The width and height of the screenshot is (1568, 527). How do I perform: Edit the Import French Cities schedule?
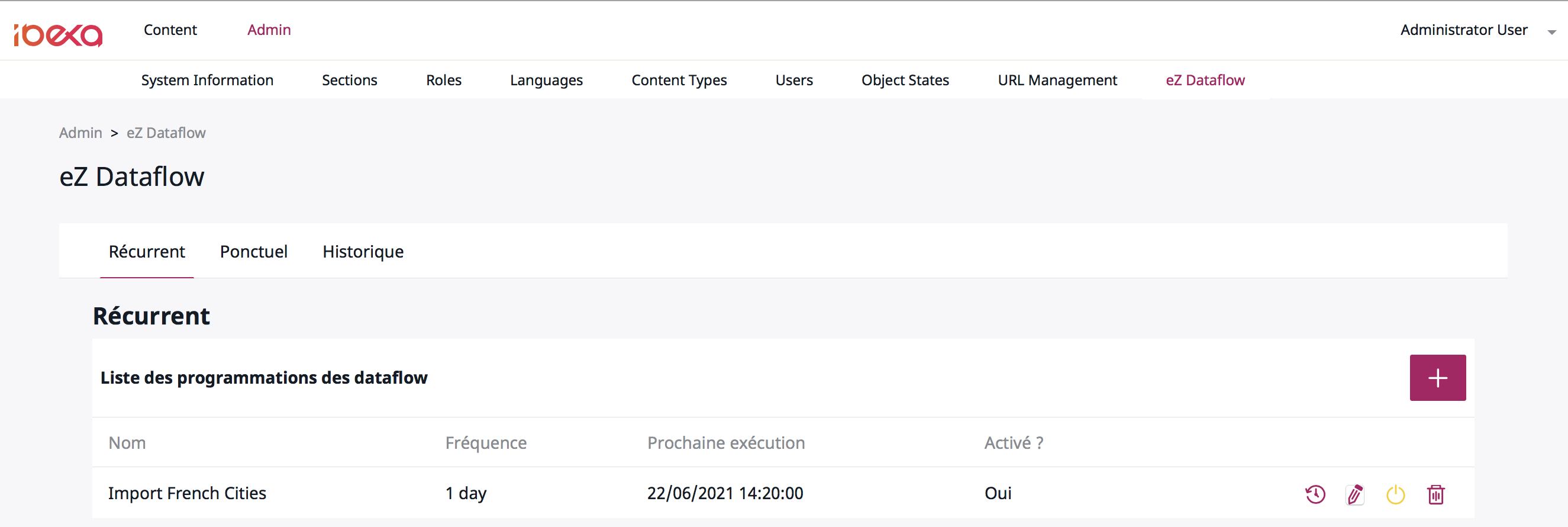(1355, 494)
